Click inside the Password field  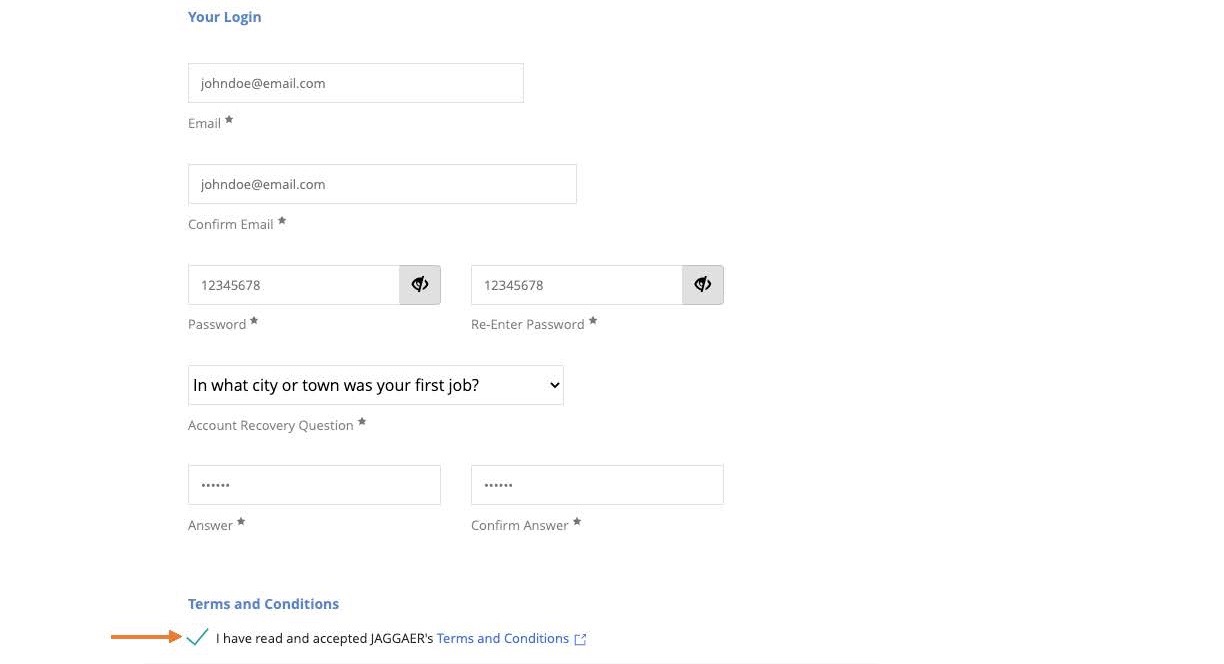(294, 285)
